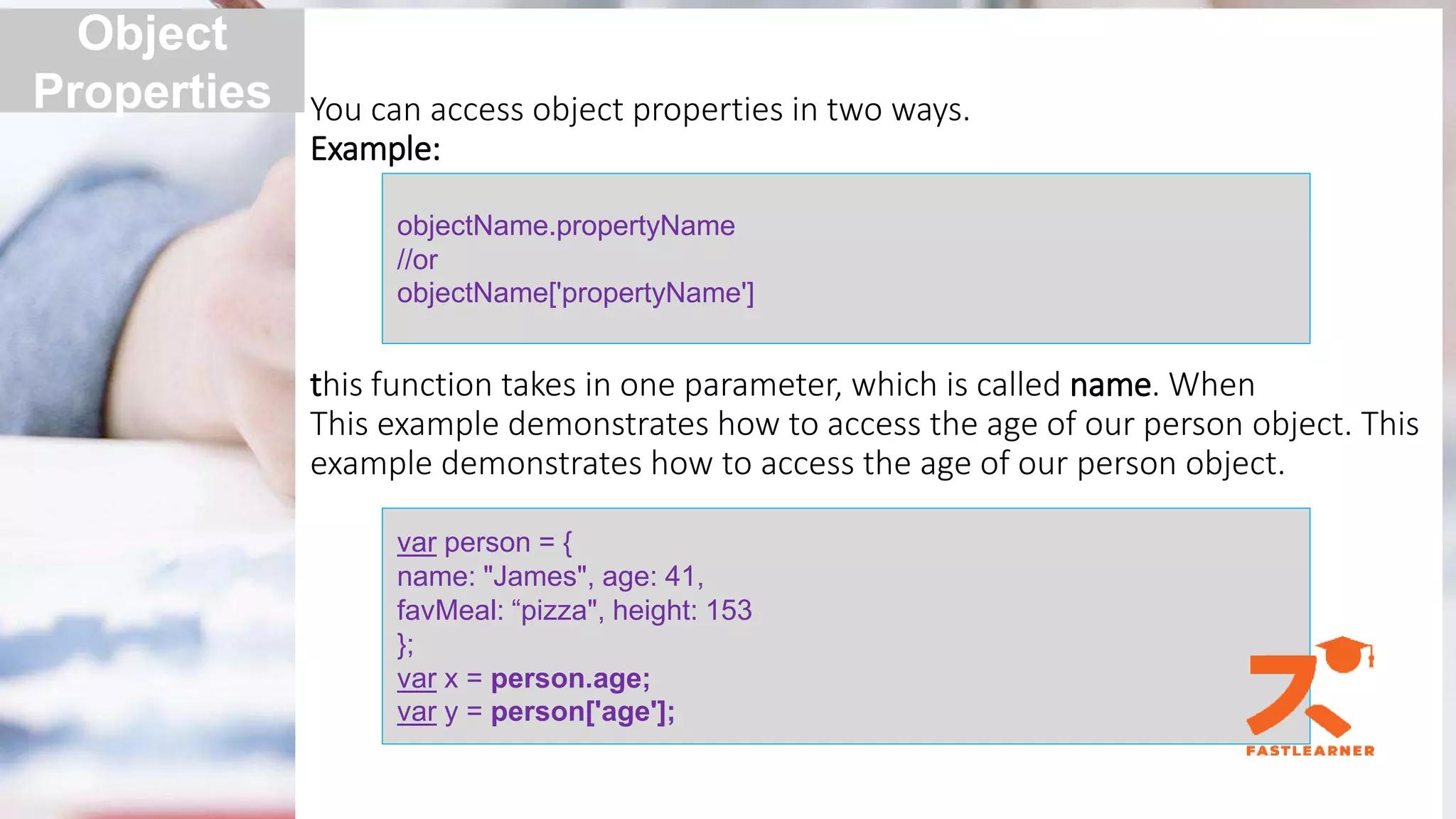Click the closing brace }; line
The image size is (1456, 819).
[405, 644]
